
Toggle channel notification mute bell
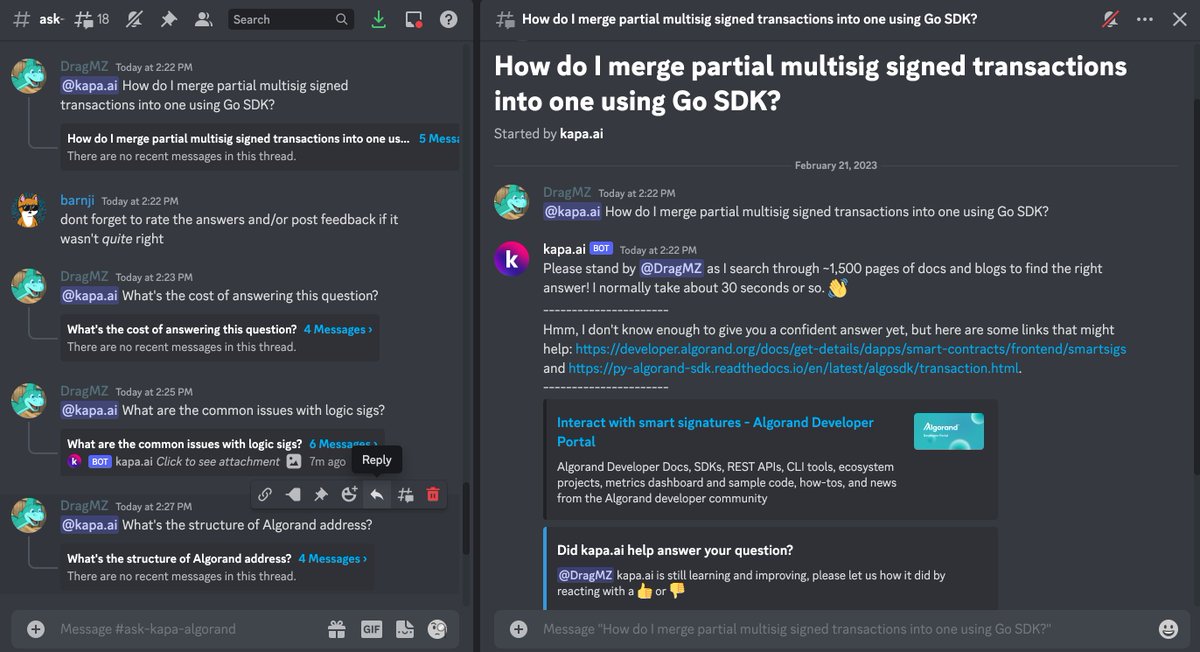pos(133,19)
